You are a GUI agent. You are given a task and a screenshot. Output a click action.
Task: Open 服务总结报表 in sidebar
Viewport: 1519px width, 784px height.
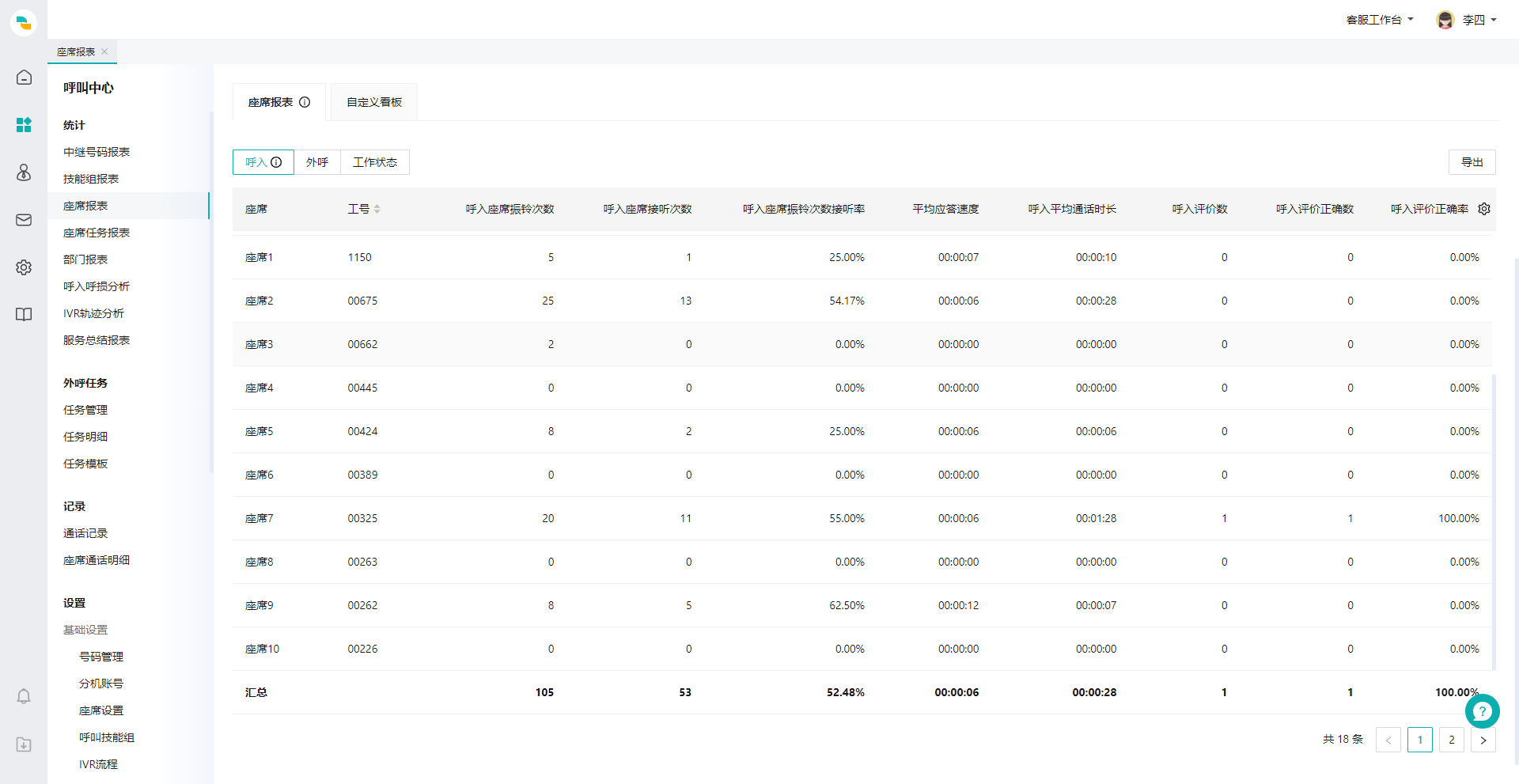click(x=97, y=340)
